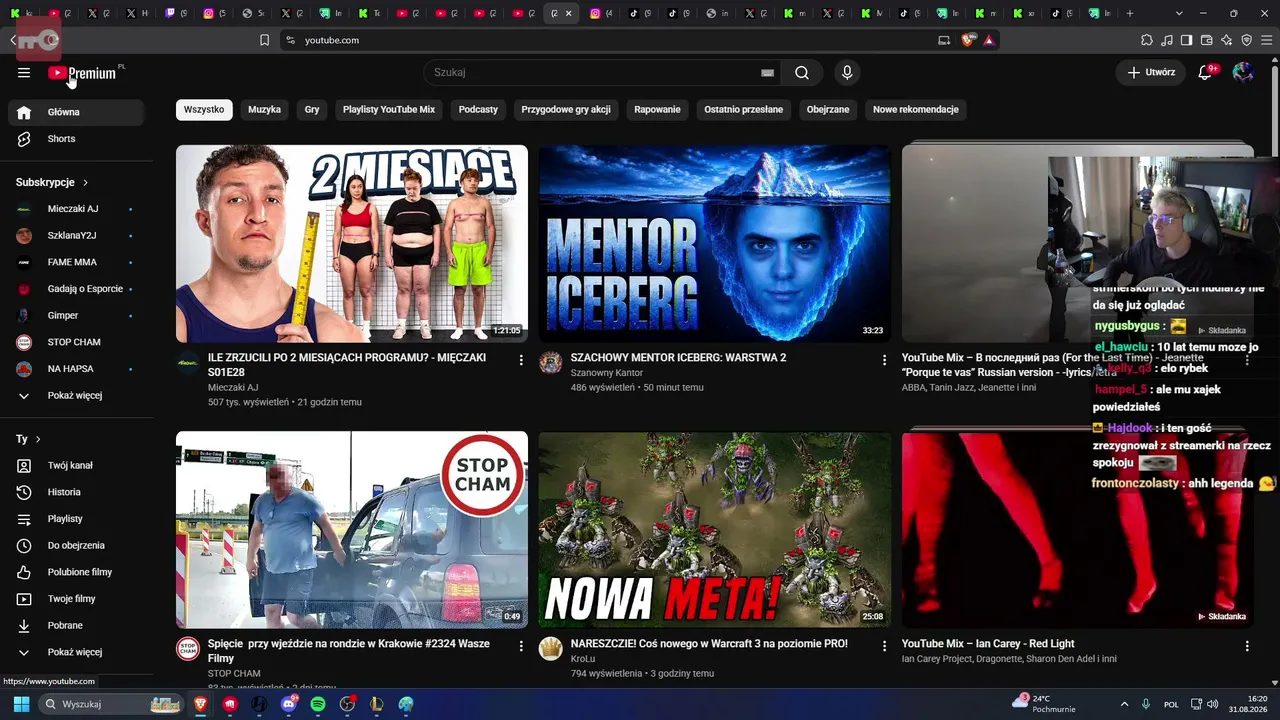Select the Rapowanie filter chip
1280x720 pixels.
coord(657,110)
